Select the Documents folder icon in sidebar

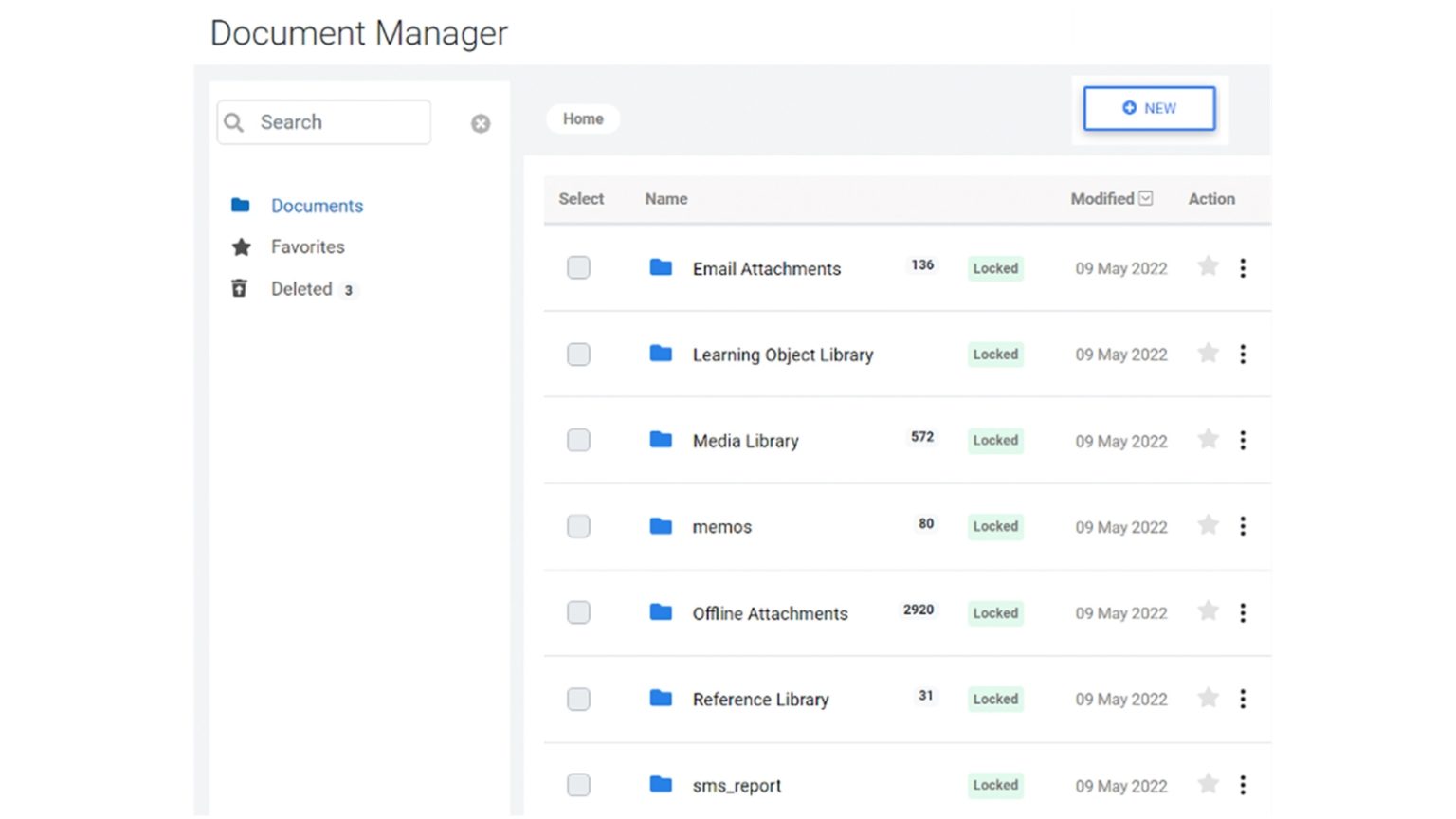(x=240, y=205)
